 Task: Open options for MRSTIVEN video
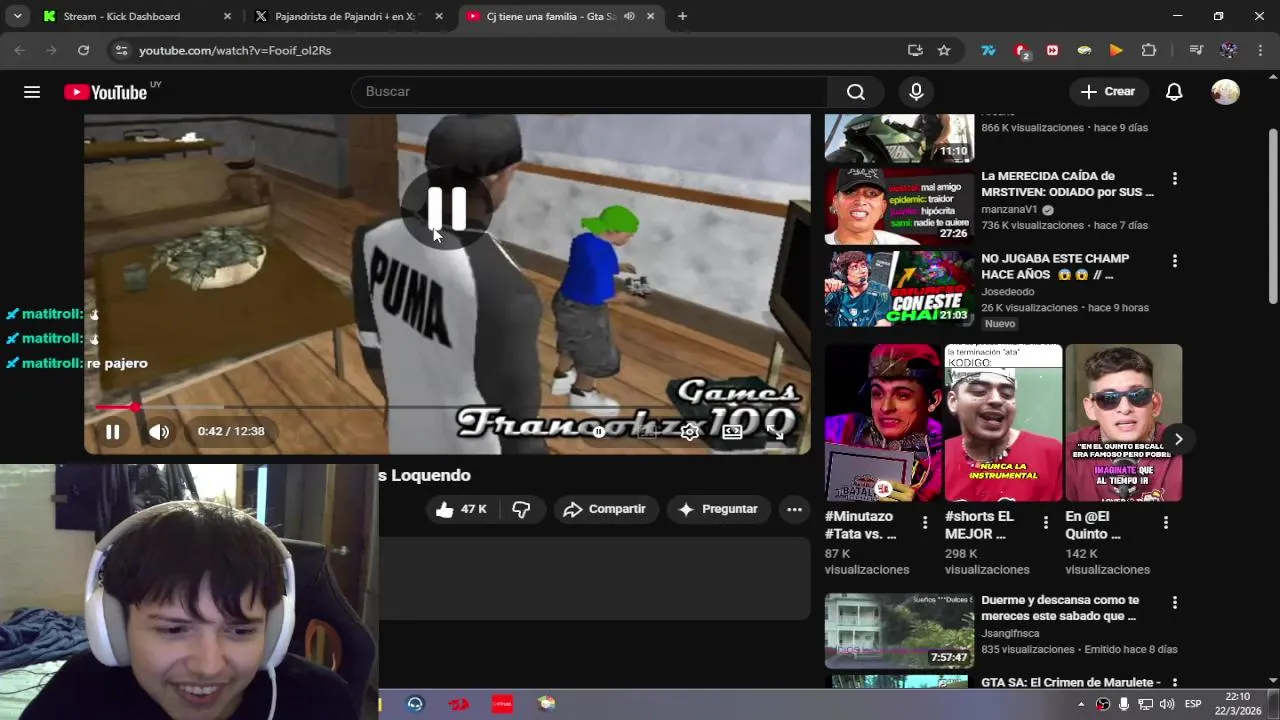coord(1174,179)
